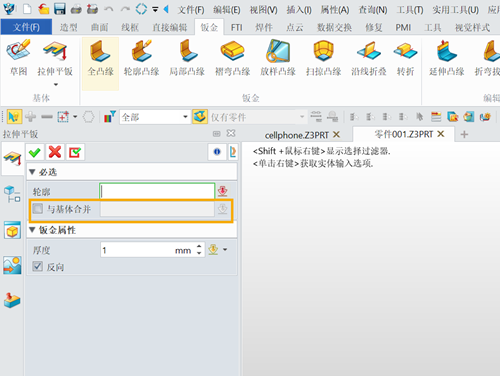Close the 零件001.Z3PRT tab
Viewport: 500px width, 376px height.
tap(441, 134)
